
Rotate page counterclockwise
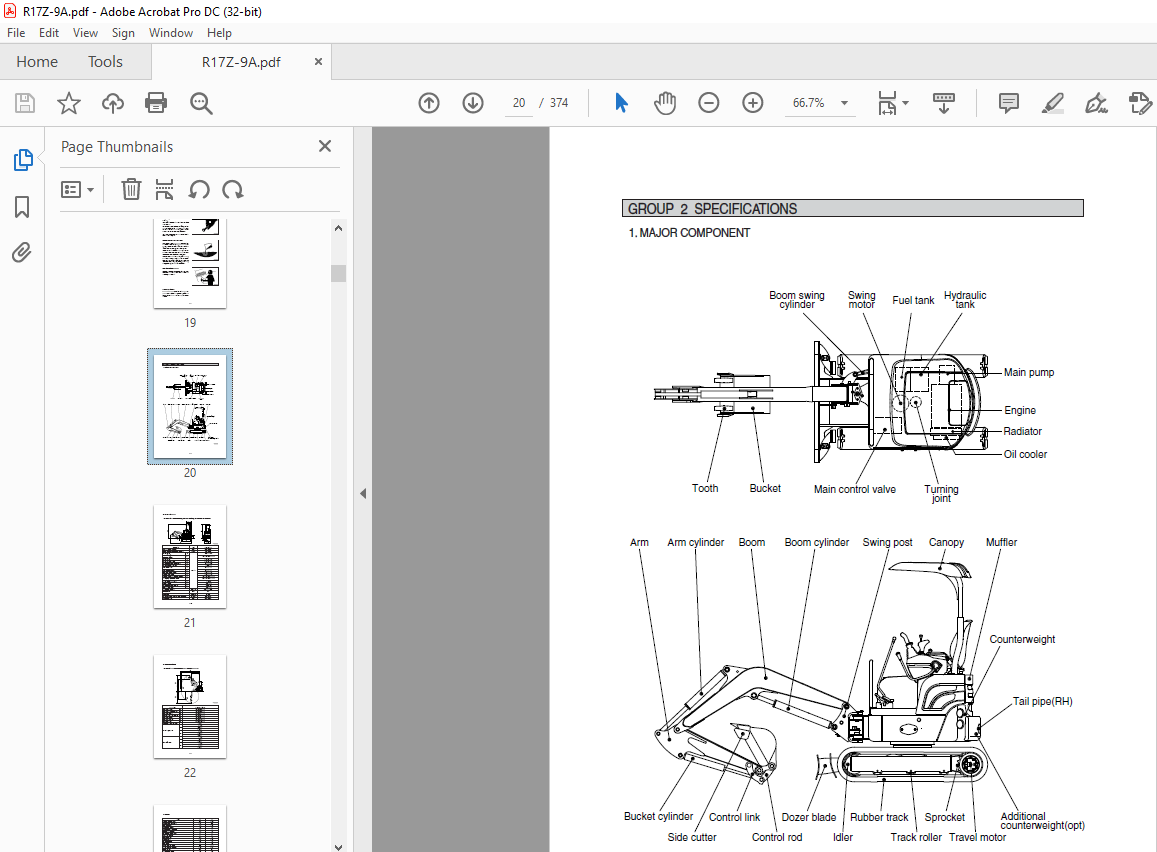pos(199,190)
